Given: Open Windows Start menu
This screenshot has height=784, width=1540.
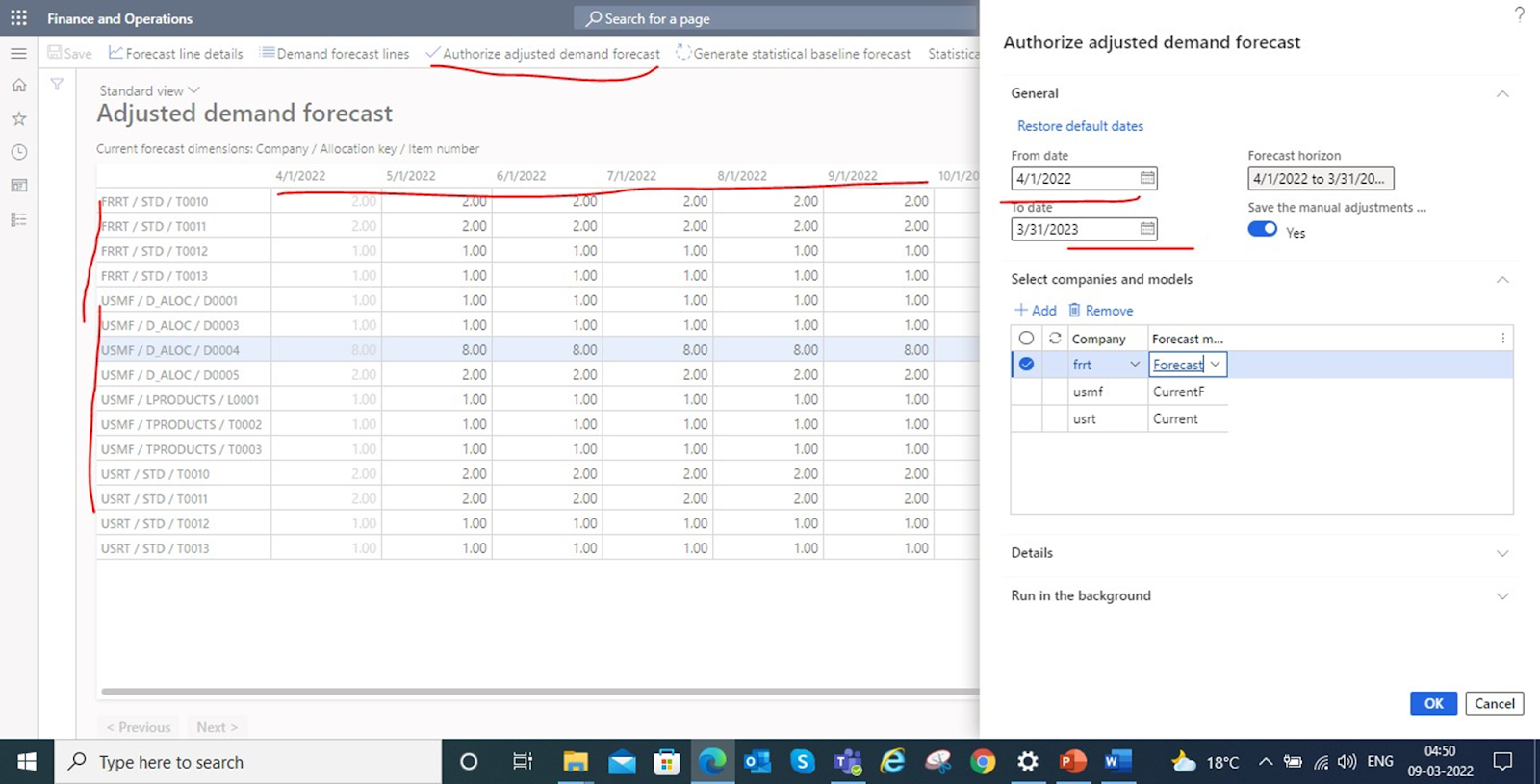Looking at the screenshot, I should pos(27,762).
